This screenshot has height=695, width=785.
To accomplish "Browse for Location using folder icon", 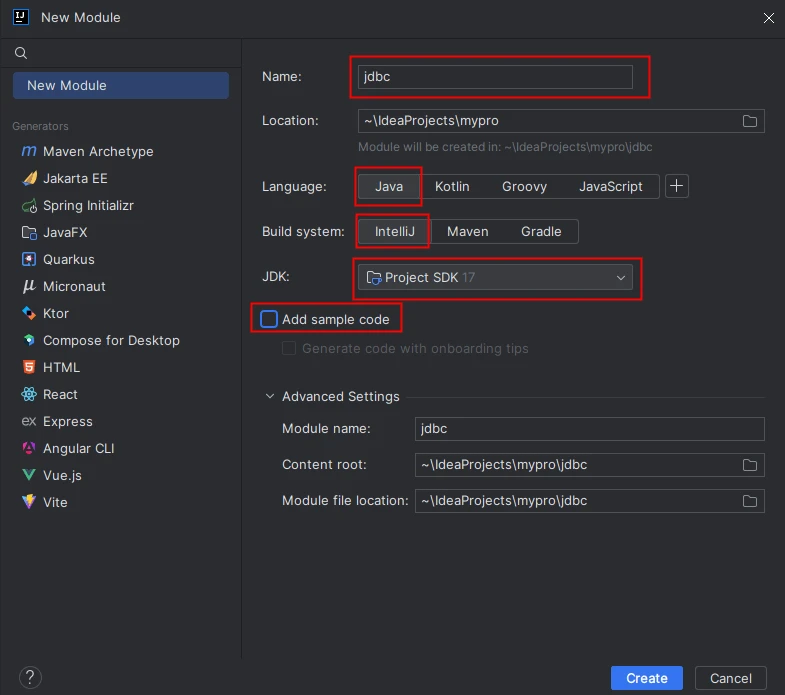I will (750, 121).
